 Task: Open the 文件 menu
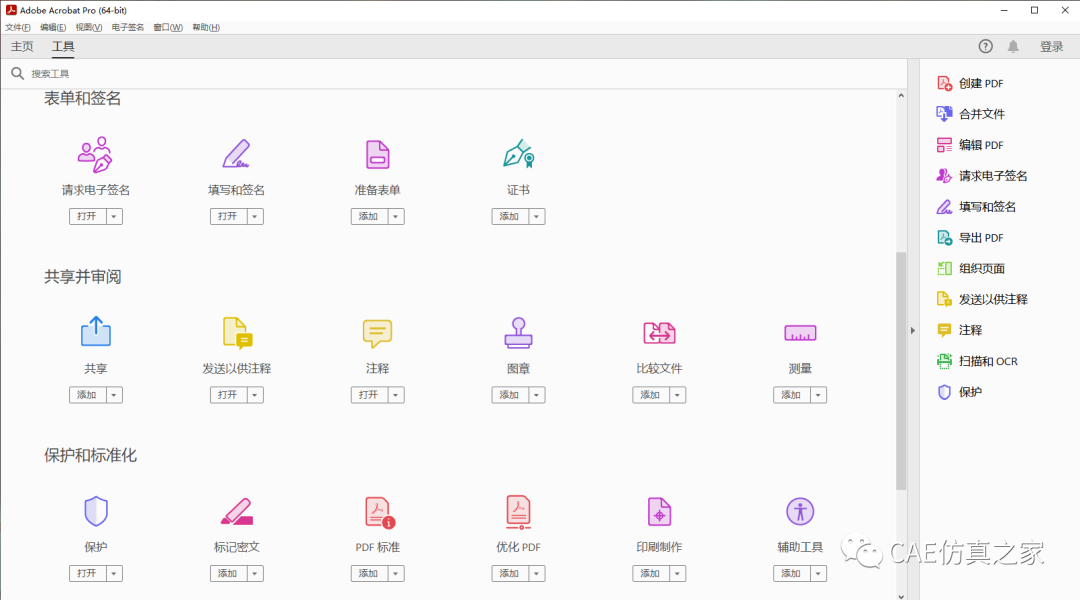coord(18,28)
